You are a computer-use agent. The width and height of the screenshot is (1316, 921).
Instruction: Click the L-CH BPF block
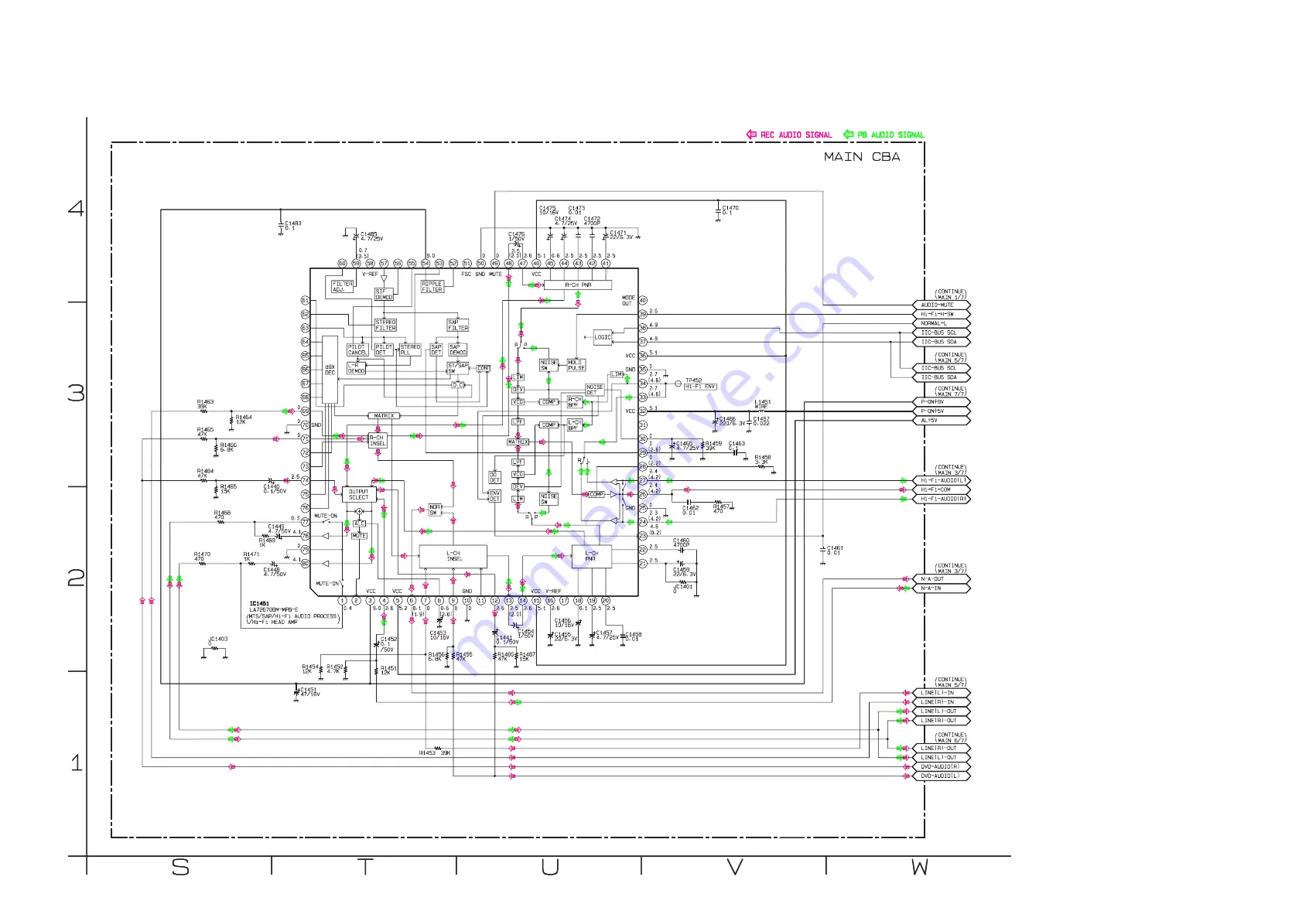[574, 425]
